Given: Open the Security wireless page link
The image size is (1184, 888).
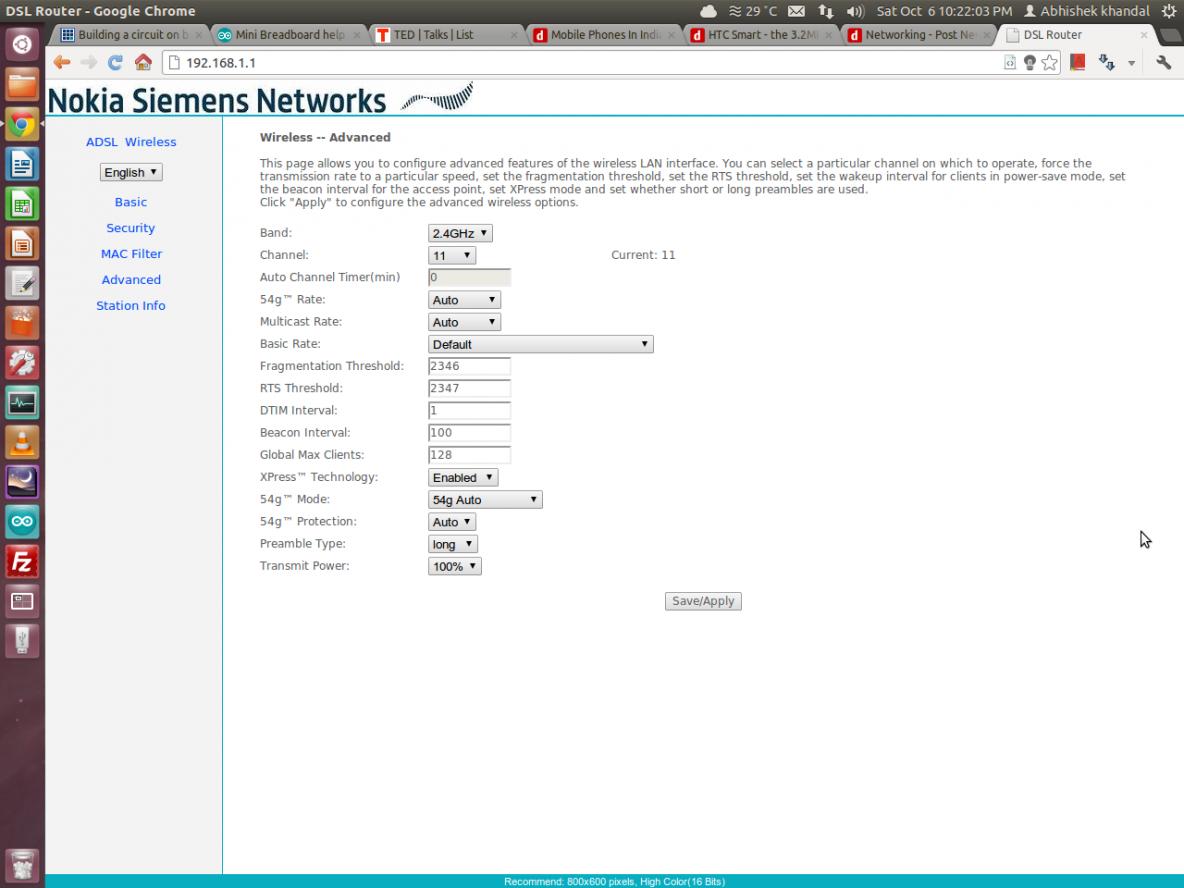Looking at the screenshot, I should 131,228.
